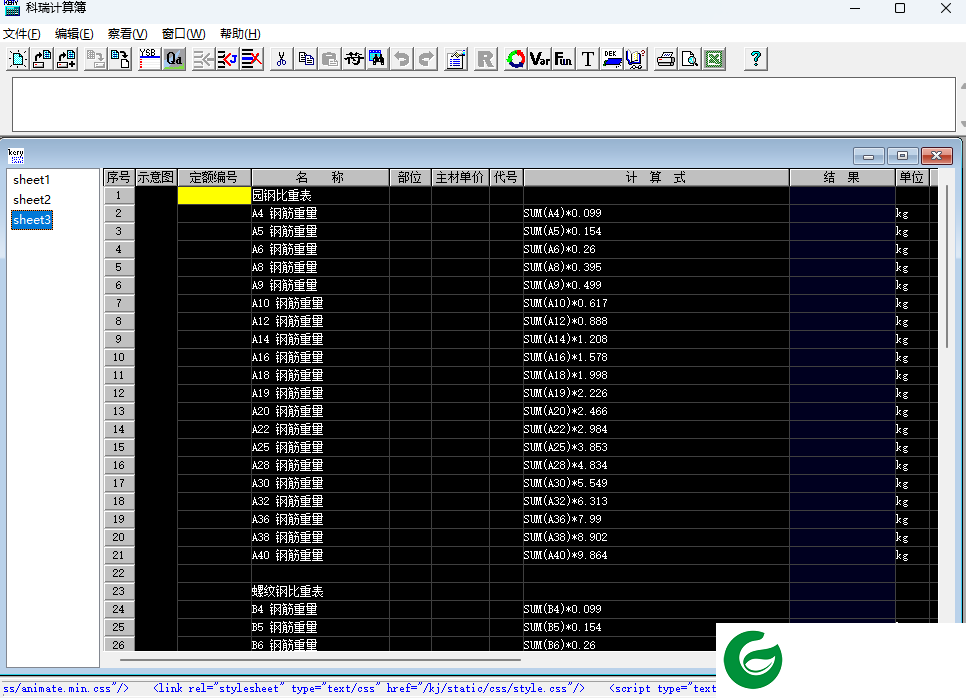
Task: Open the 编辑(E) menu
Action: coord(74,34)
